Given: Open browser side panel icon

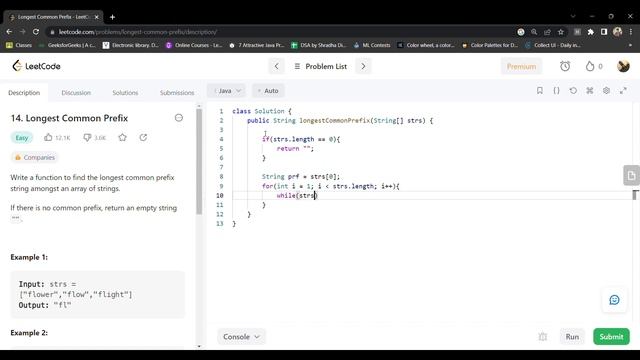Looking at the screenshot, I should pyautogui.click(x=604, y=32).
